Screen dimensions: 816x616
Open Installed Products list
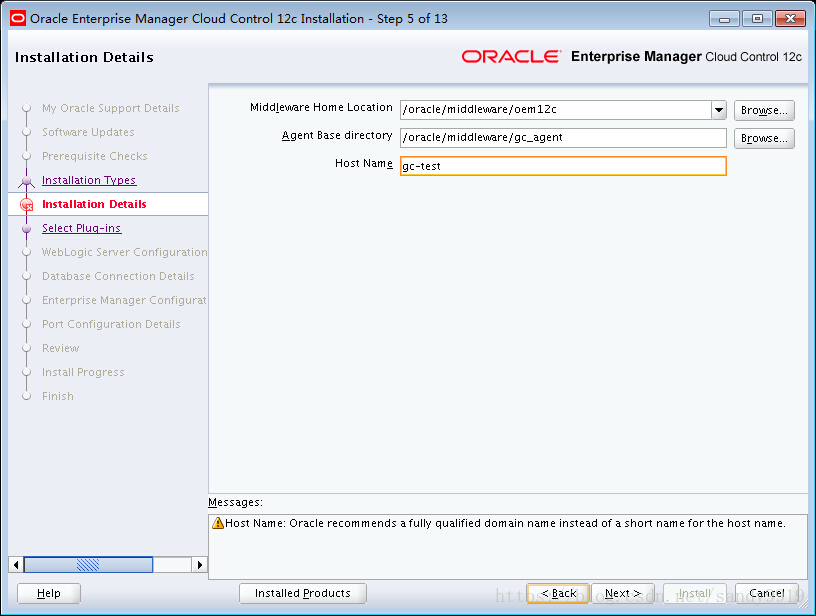point(303,593)
